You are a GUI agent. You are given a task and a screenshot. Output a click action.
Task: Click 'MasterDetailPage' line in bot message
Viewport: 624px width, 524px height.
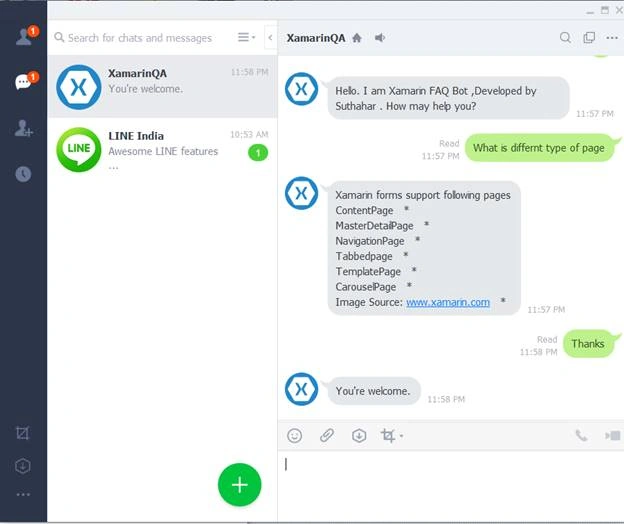(x=374, y=226)
